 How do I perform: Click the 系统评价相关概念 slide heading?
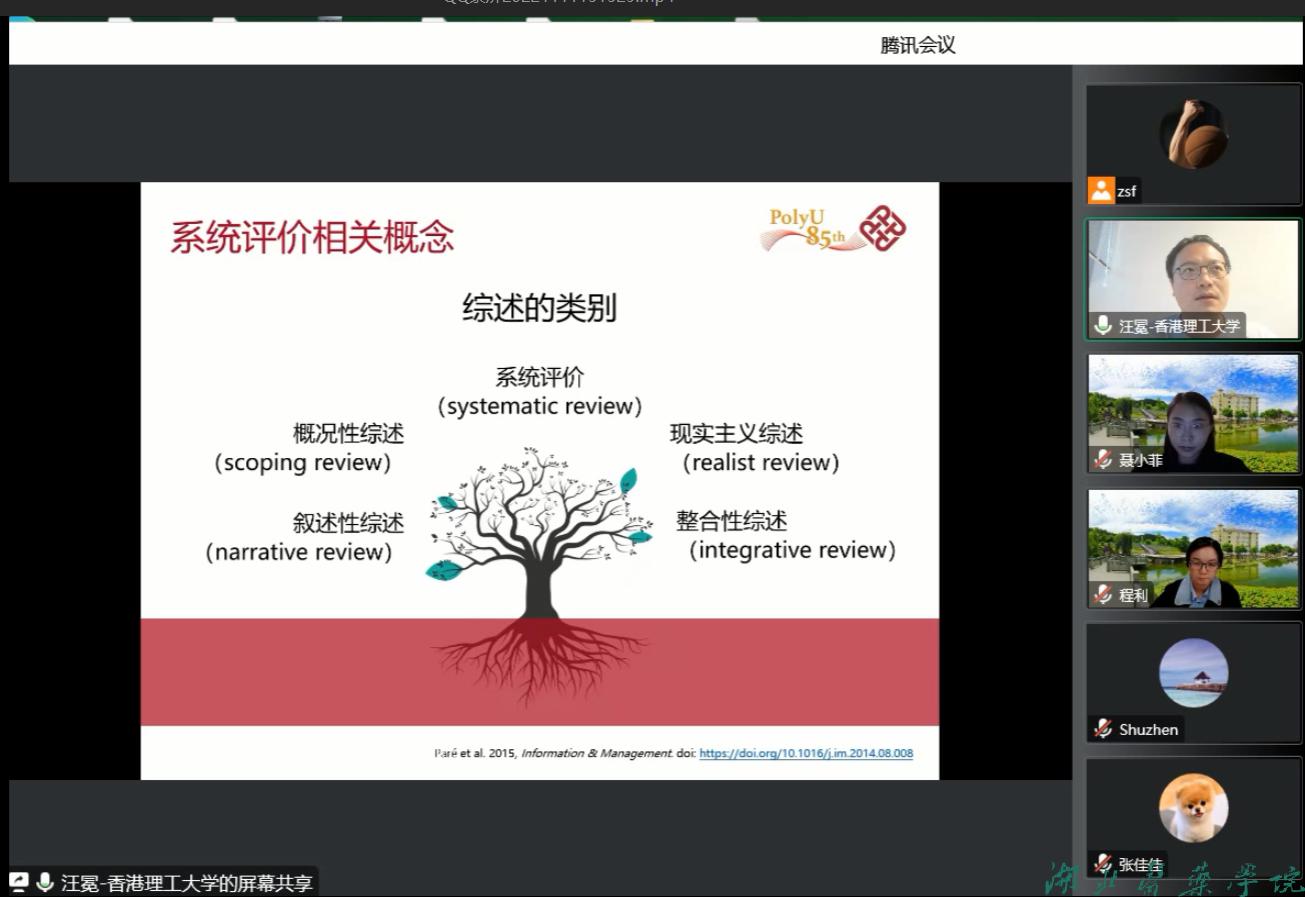(x=312, y=237)
